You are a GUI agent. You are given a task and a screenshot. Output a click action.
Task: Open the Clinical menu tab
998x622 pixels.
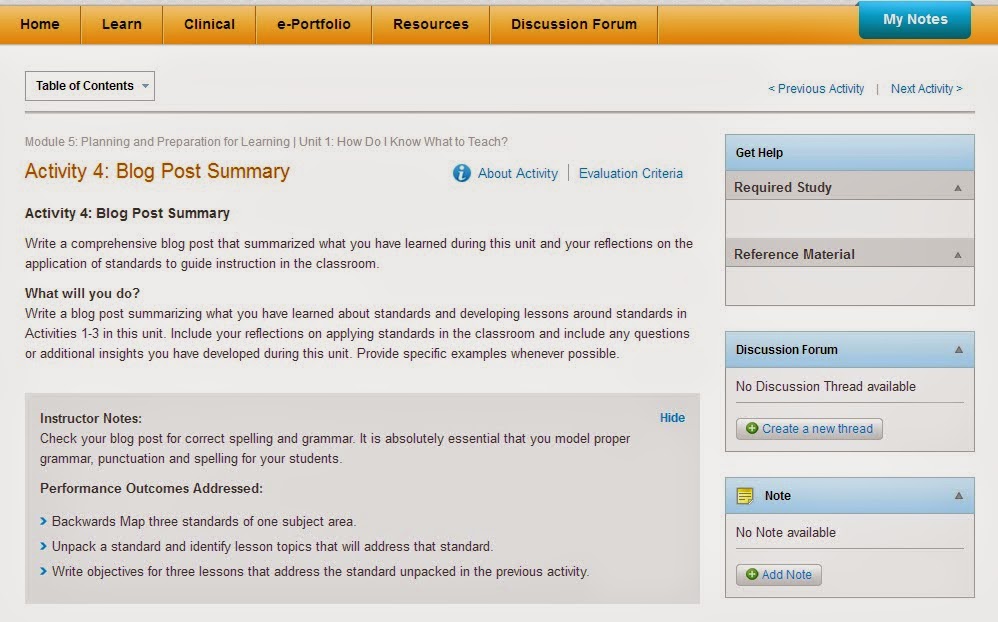coord(210,24)
